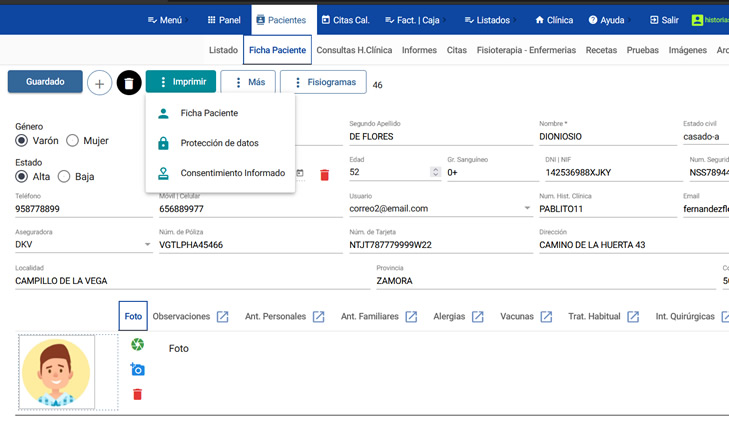Screen dimensions: 729x424
Task: Select the Varón gender radio button
Action: 22,141
